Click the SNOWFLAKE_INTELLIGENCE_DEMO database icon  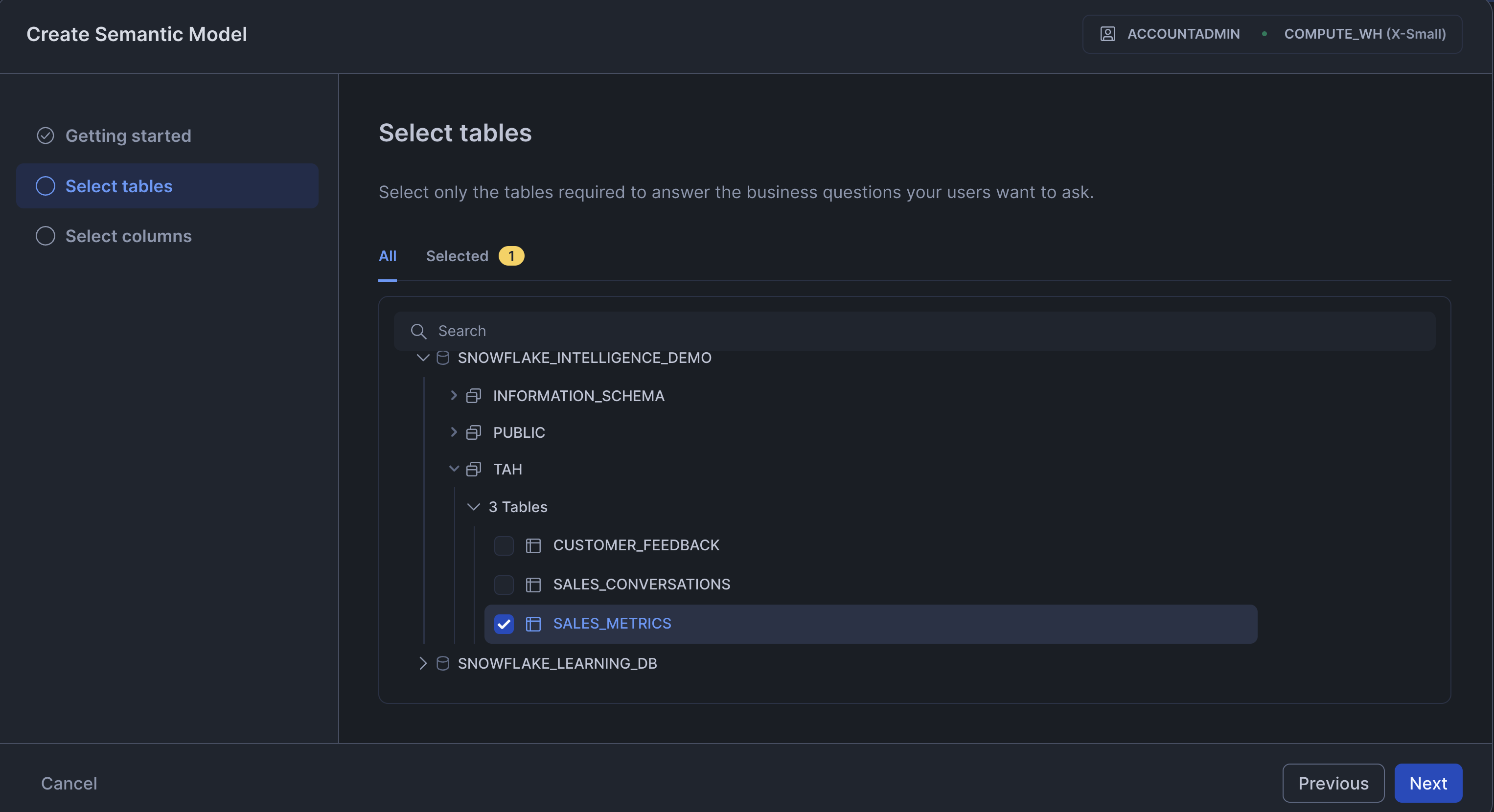(442, 358)
